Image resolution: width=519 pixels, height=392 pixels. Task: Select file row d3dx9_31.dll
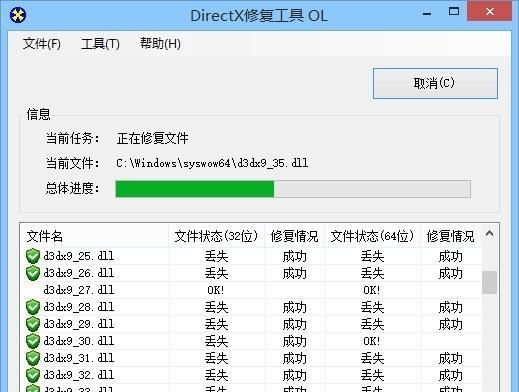[x=251, y=358]
